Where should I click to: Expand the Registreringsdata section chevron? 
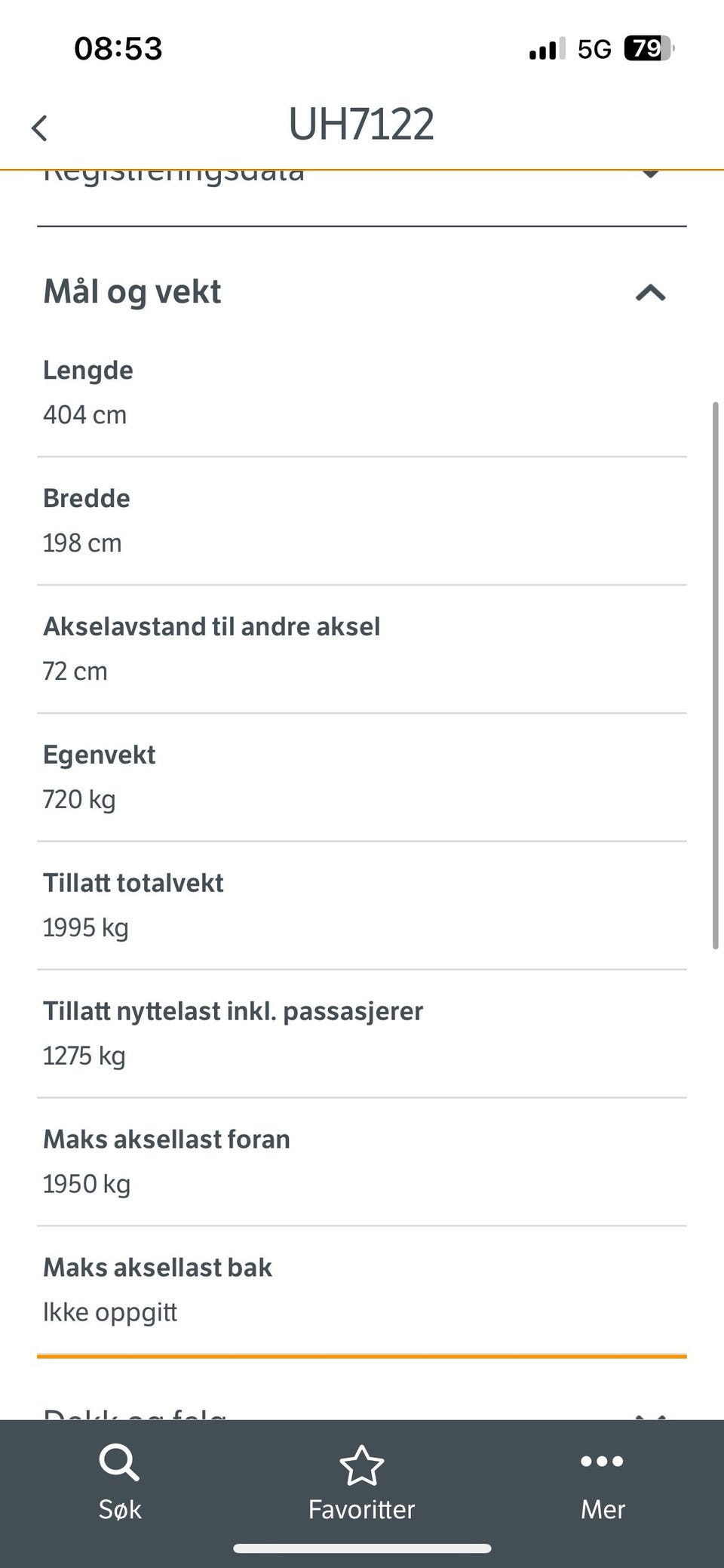coord(650,174)
